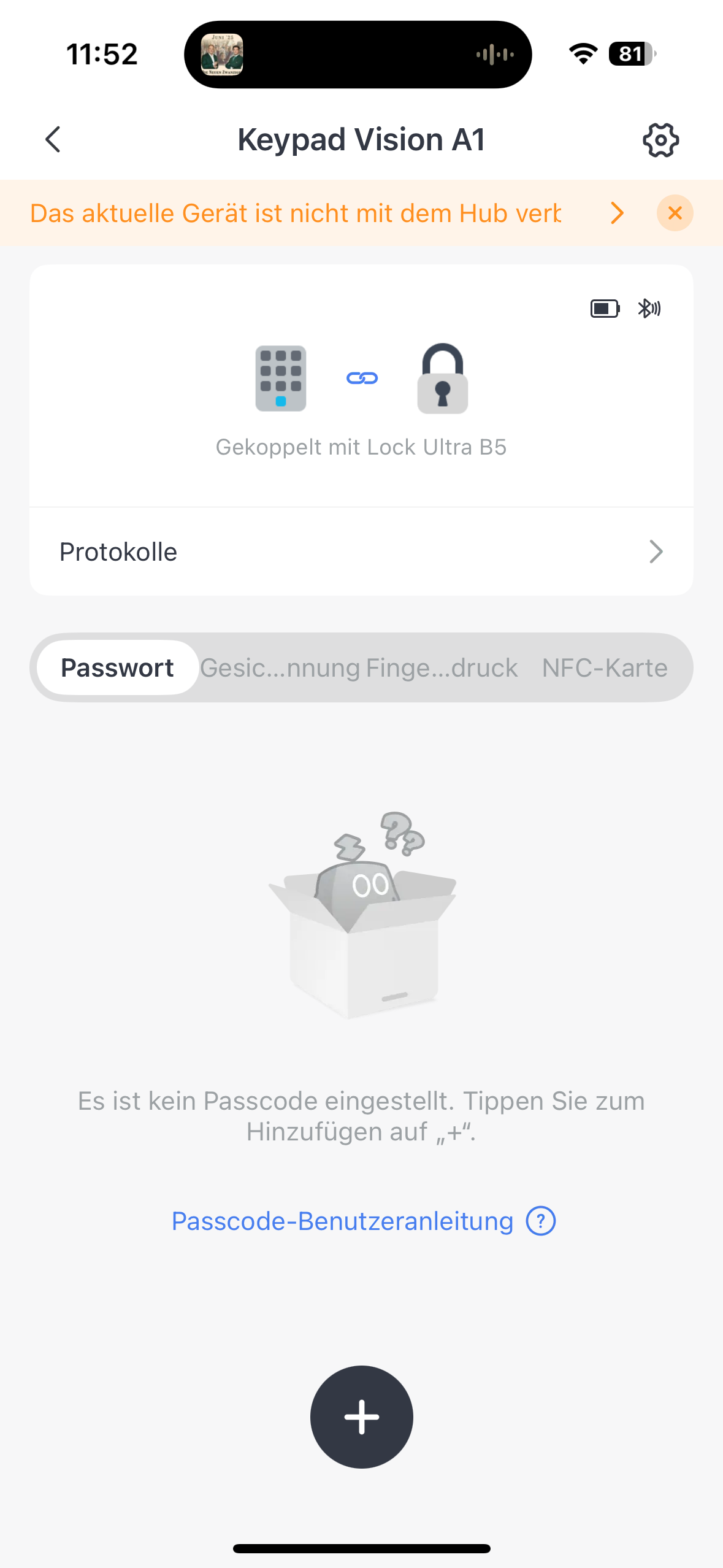The image size is (723, 1568).
Task: Switch to the Gesichtserkennung tab
Action: point(280,667)
